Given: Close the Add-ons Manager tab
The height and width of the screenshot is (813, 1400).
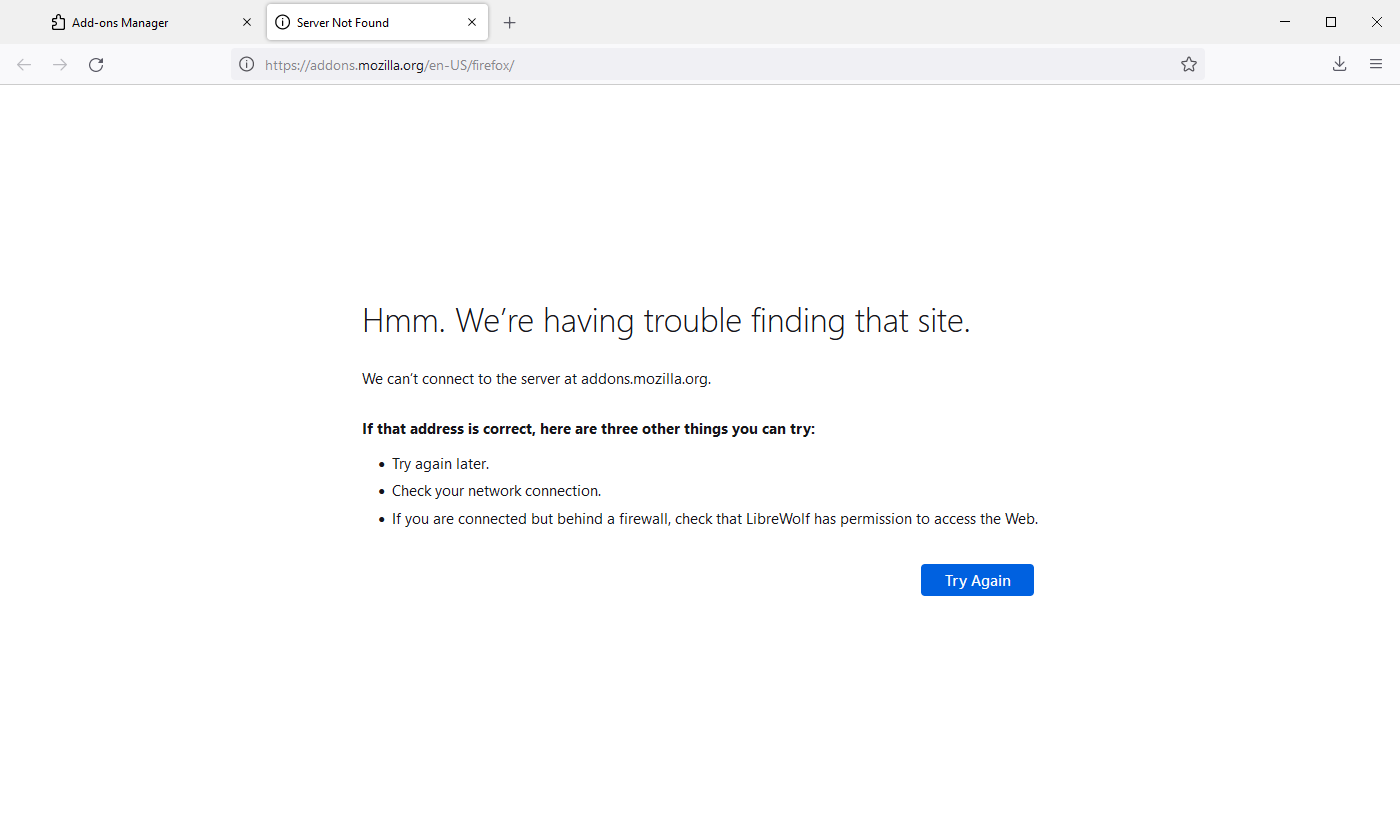Looking at the screenshot, I should point(247,22).
